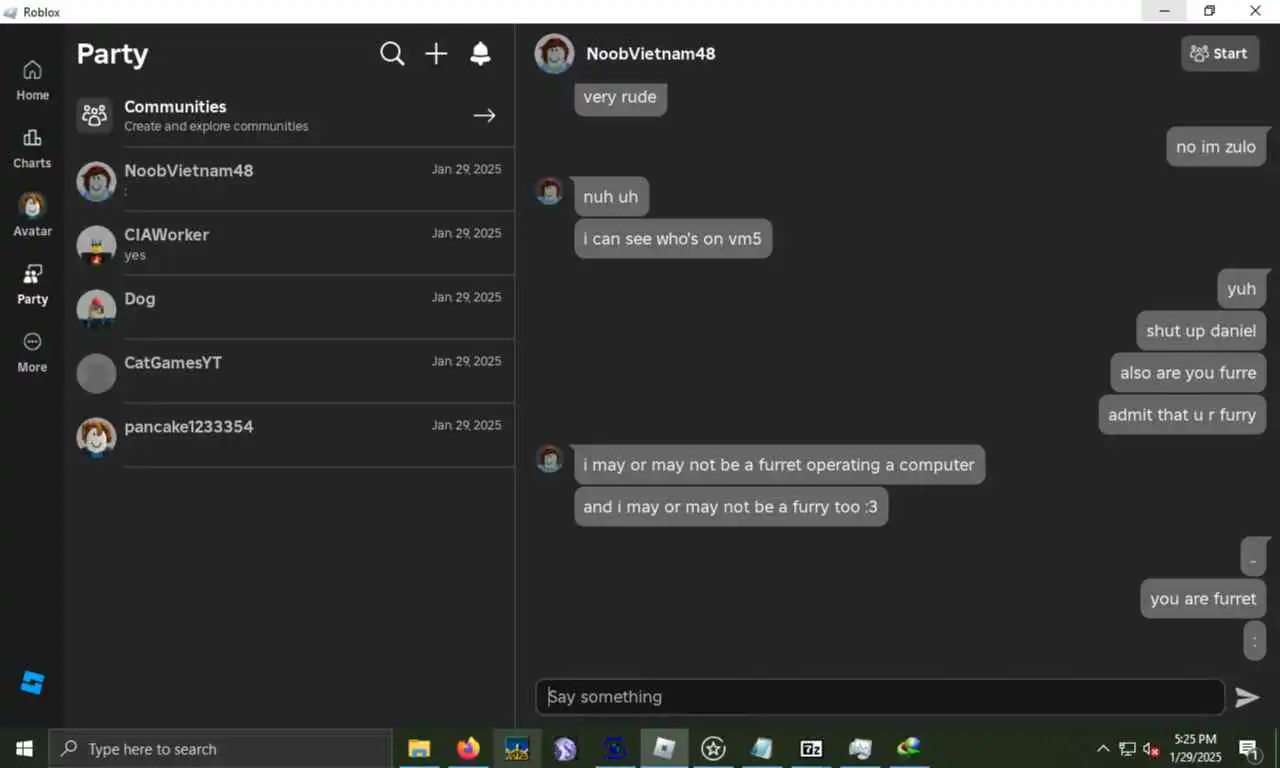Image resolution: width=1280 pixels, height=768 pixels.
Task: Click the 'yuh' message bubble
Action: coord(1242,289)
